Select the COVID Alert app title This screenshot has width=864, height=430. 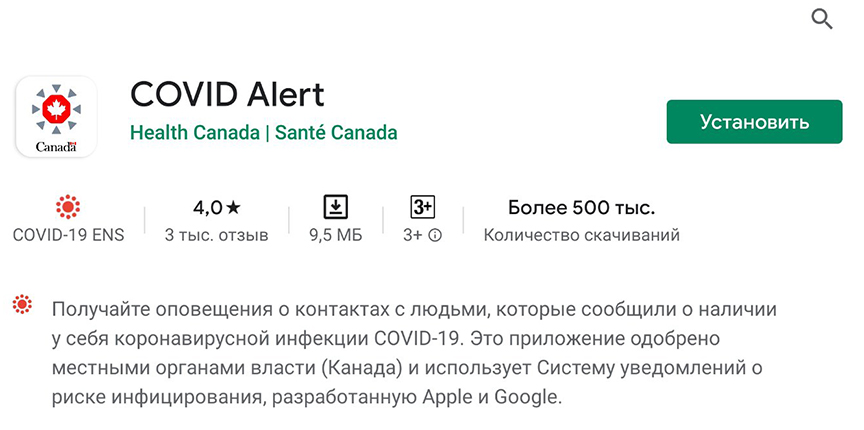click(228, 94)
